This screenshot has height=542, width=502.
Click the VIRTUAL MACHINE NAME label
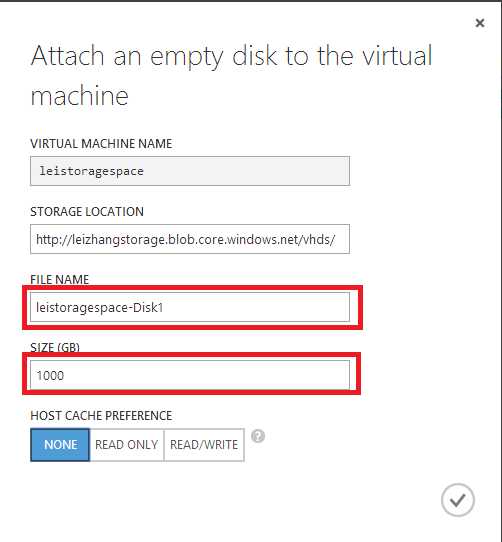coord(101,143)
